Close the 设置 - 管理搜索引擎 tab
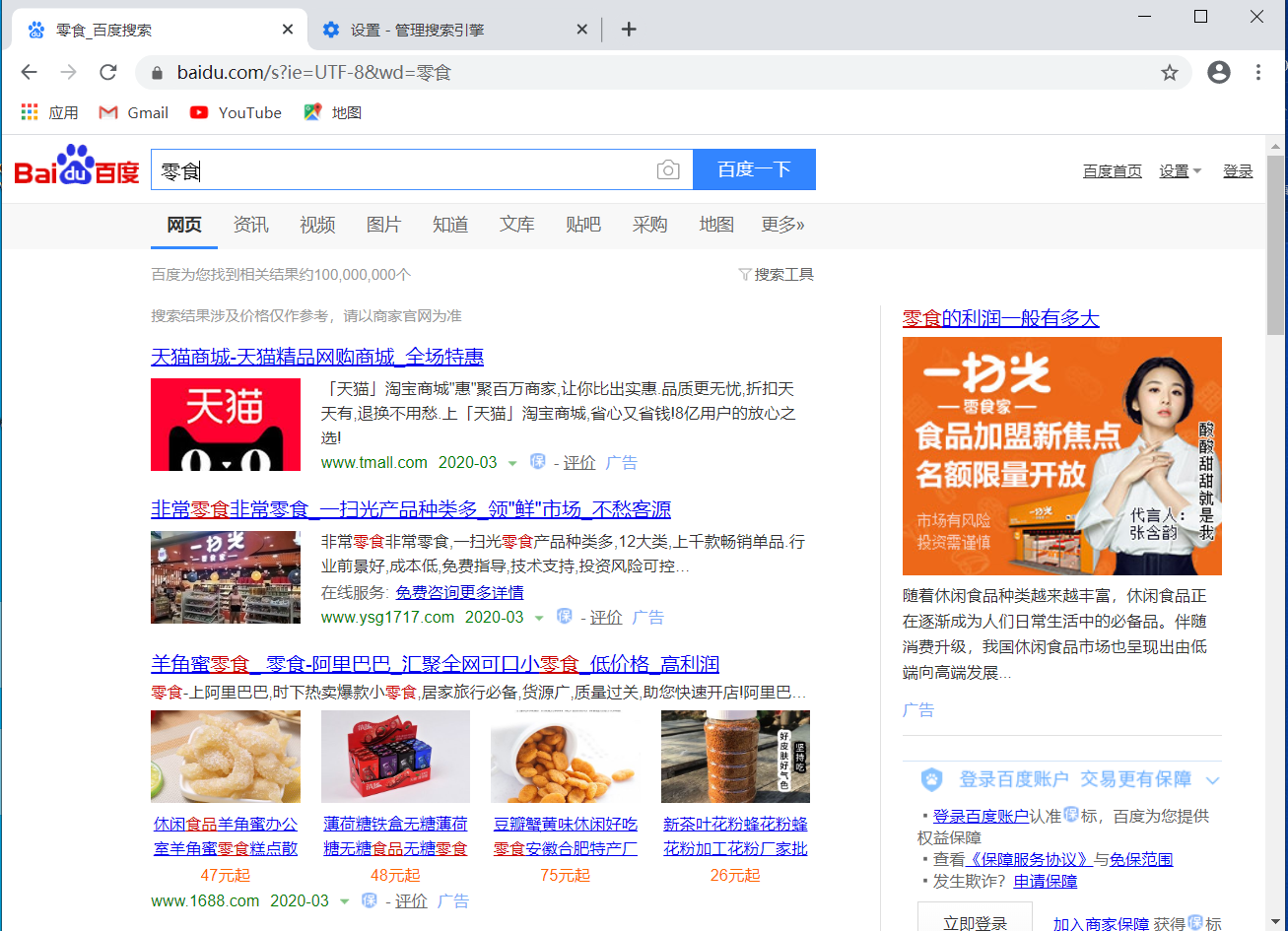Image resolution: width=1288 pixels, height=931 pixels. tap(581, 30)
